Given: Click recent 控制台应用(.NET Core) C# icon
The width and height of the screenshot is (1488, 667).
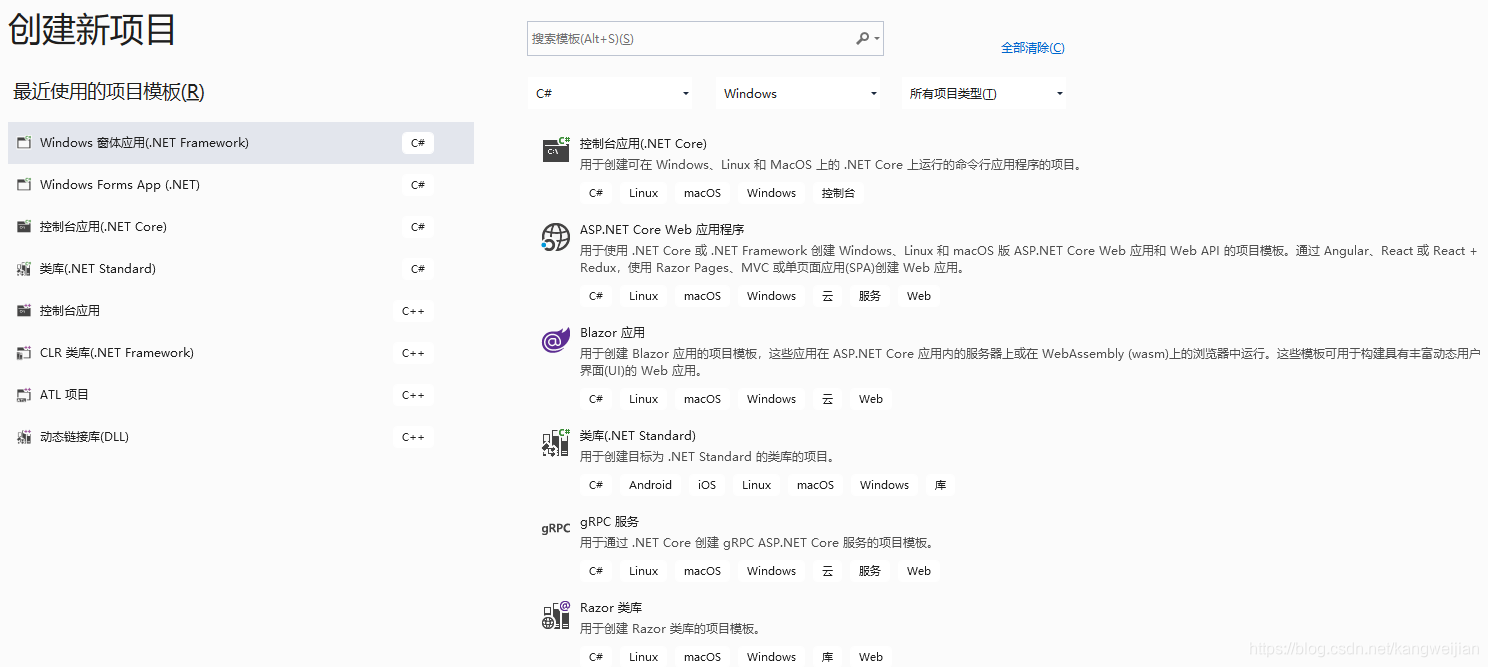Looking at the screenshot, I should point(24,227).
